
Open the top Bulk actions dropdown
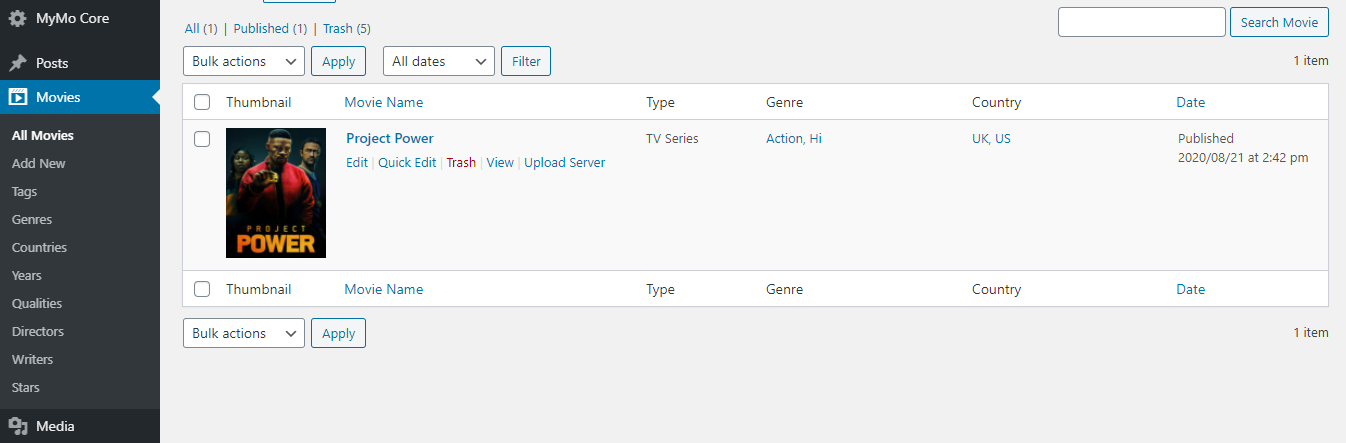tap(244, 61)
